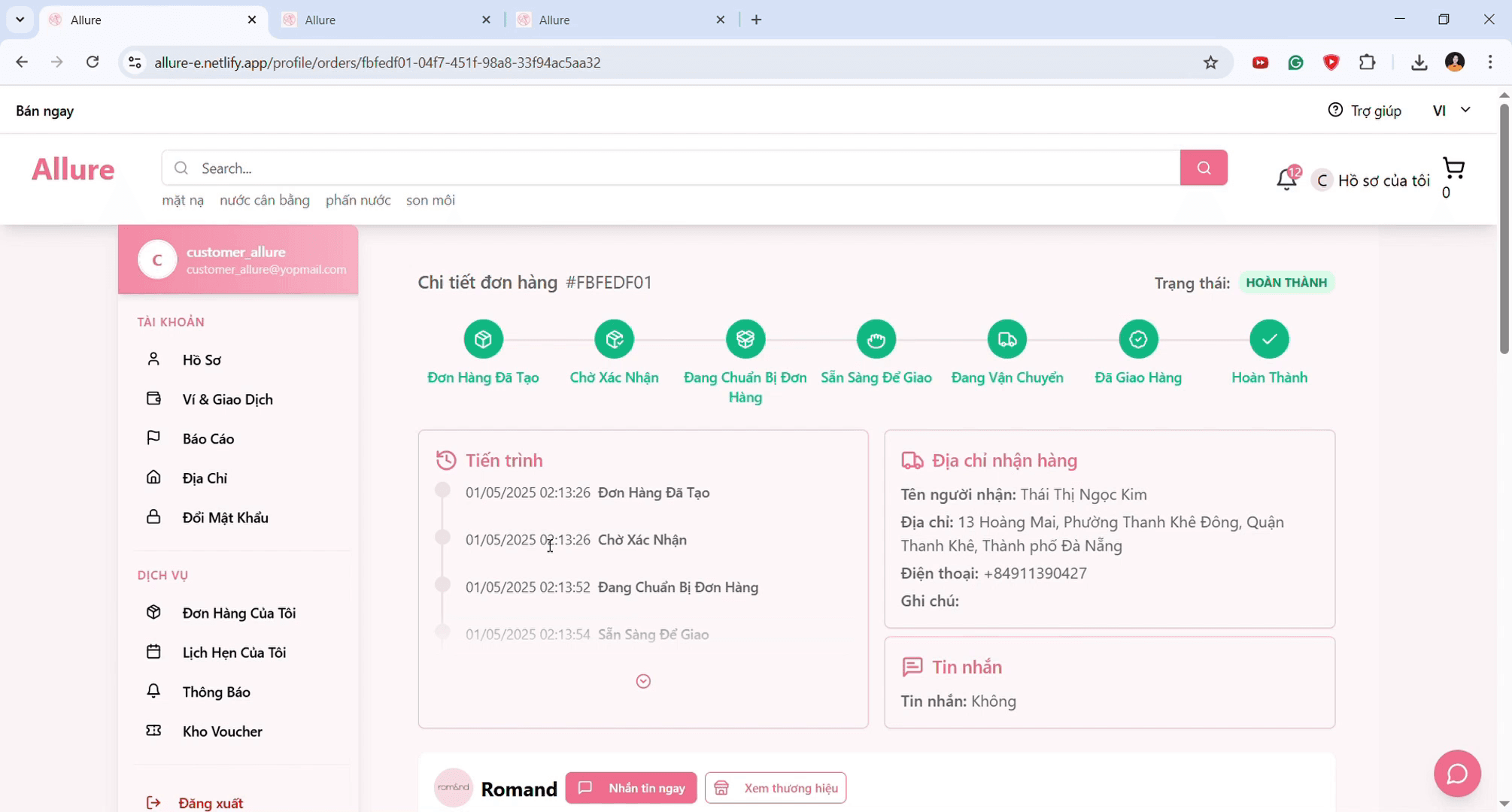Image resolution: width=1512 pixels, height=812 pixels.
Task: Click the Đang Vận Chuyển truck step icon
Action: [x=1006, y=340]
